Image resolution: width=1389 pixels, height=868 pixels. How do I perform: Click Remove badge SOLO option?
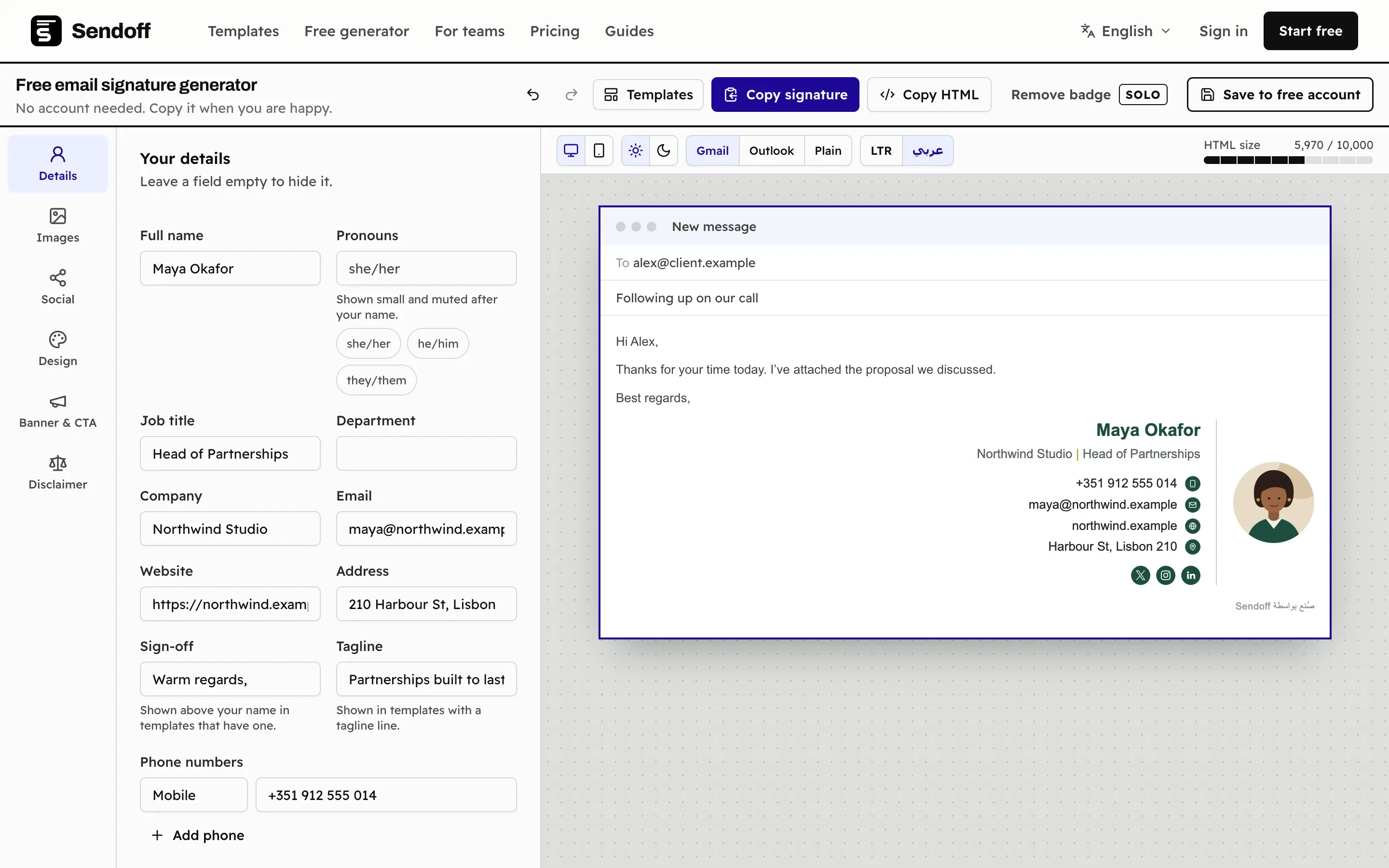[x=1089, y=95]
